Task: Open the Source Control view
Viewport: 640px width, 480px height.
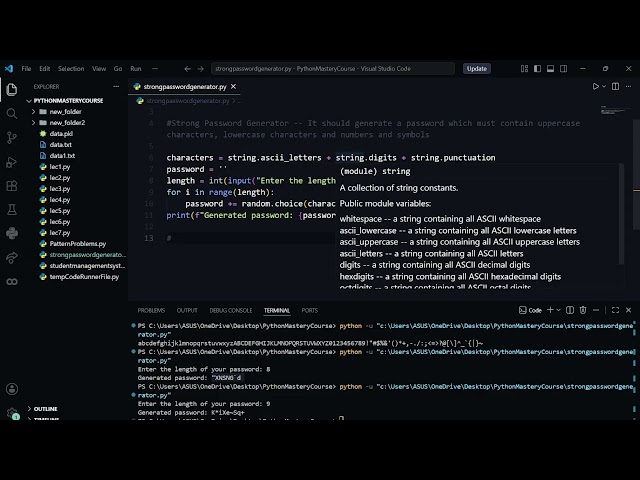Action: coord(12,138)
